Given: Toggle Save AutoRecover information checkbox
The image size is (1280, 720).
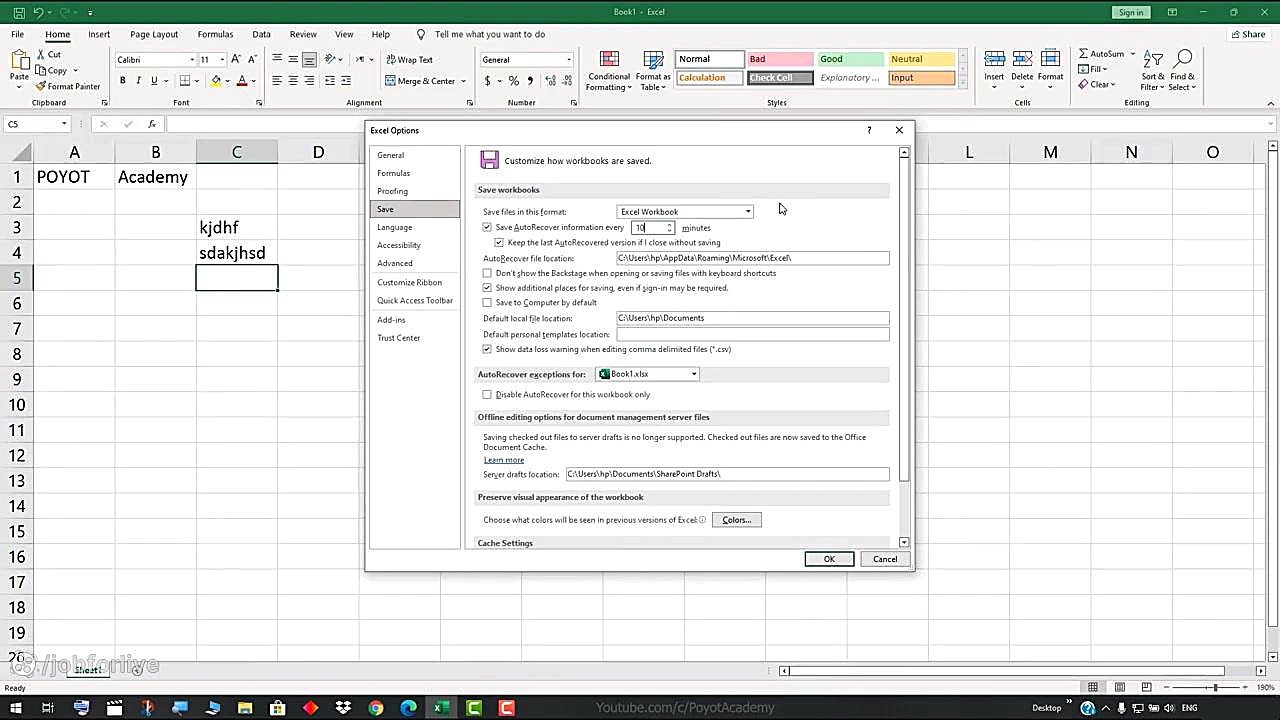Looking at the screenshot, I should [x=487, y=228].
